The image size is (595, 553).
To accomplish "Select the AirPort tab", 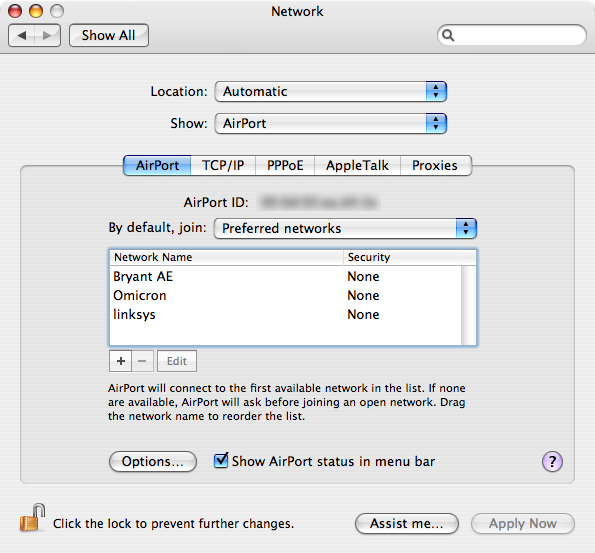I will (157, 165).
